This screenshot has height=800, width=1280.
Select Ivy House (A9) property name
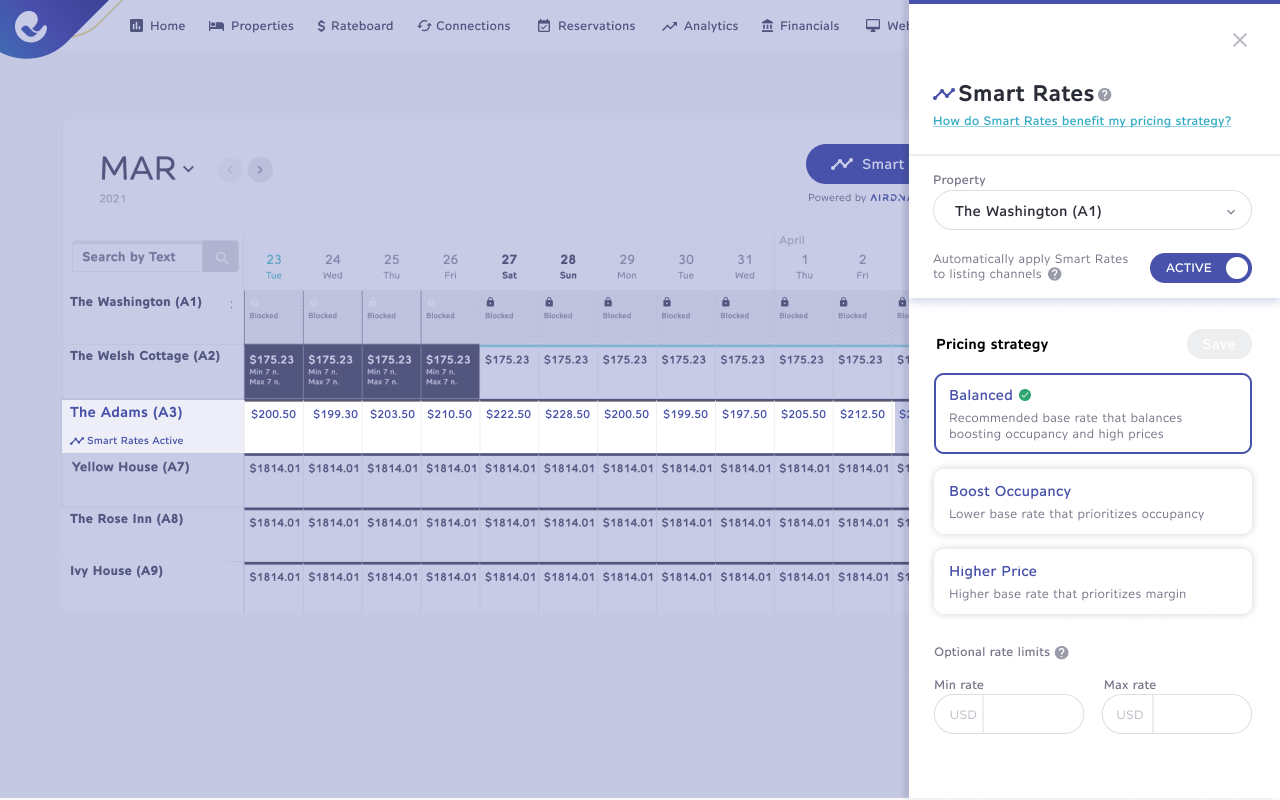(116, 571)
